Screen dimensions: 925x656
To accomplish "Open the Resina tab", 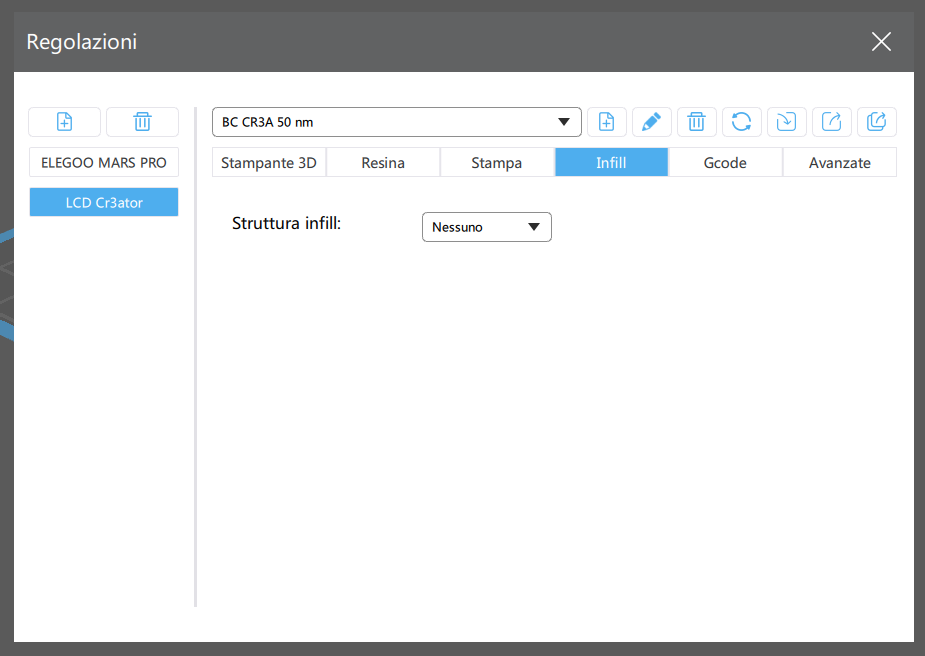I will [383, 162].
